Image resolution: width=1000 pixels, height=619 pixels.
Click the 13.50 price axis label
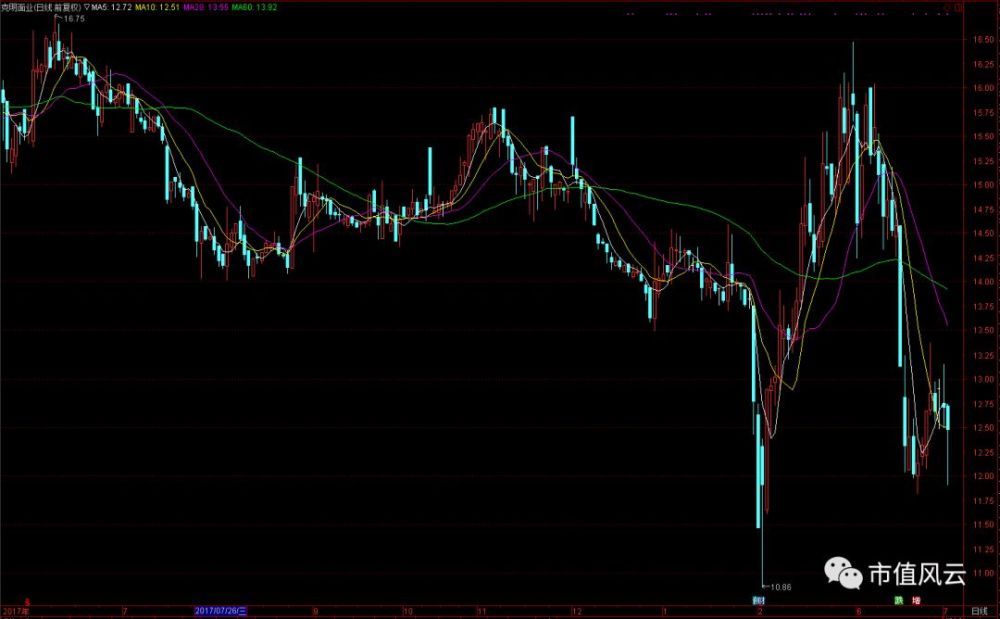pos(983,330)
